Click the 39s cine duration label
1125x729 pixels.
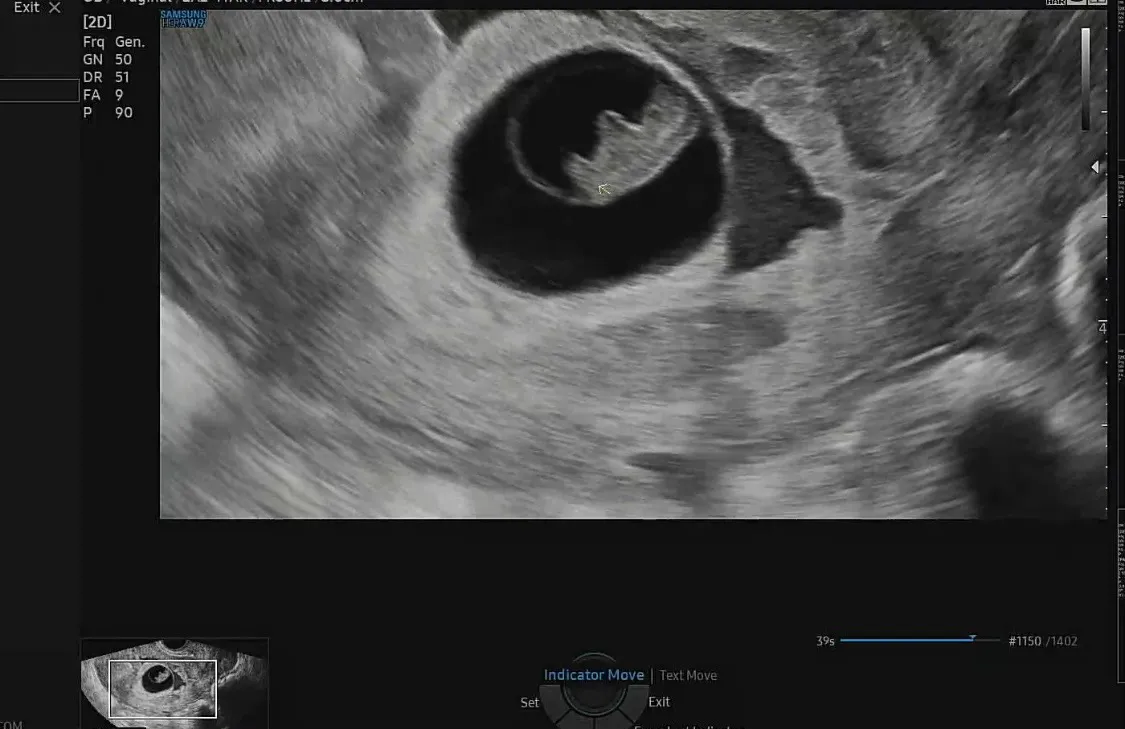(x=825, y=641)
